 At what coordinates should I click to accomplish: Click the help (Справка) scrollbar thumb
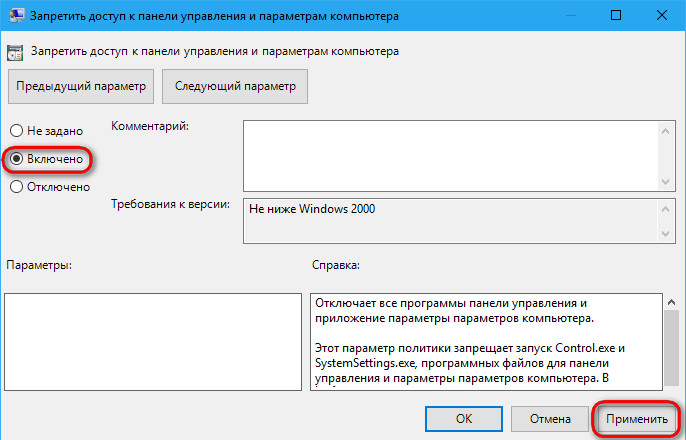(x=672, y=348)
